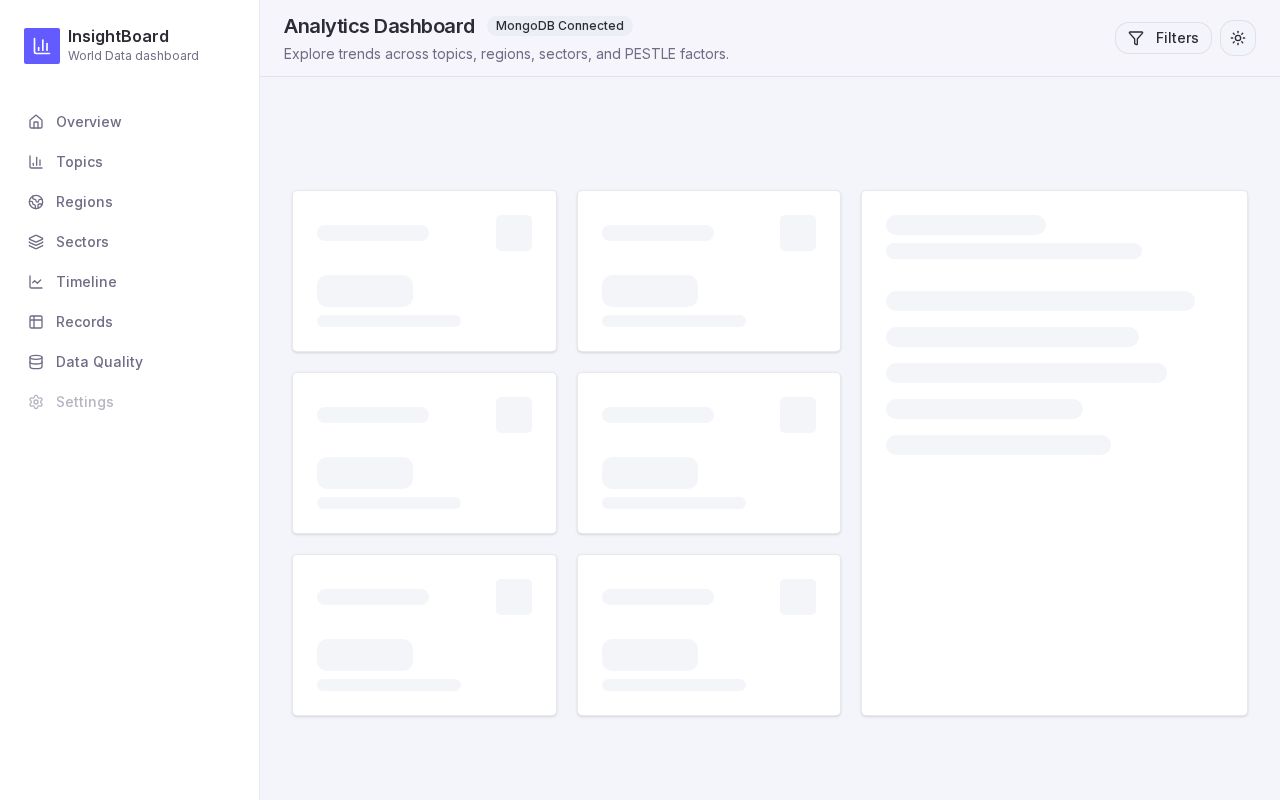Click the Records table icon

tap(36, 322)
